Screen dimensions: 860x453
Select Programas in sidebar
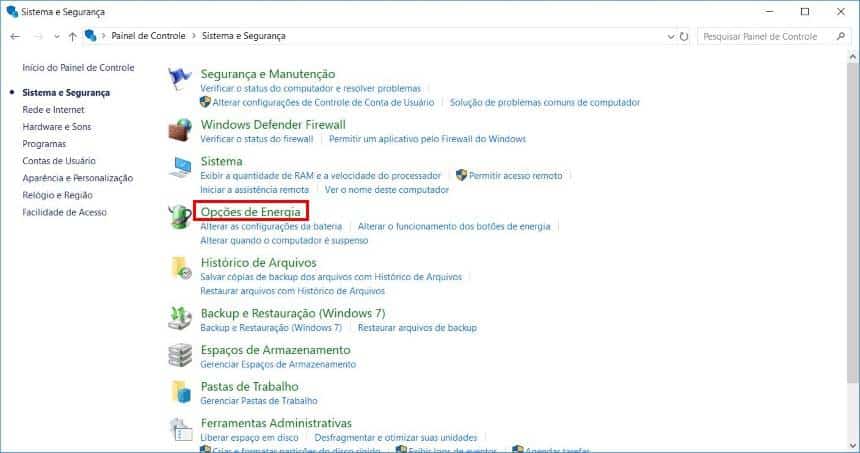click(44, 144)
